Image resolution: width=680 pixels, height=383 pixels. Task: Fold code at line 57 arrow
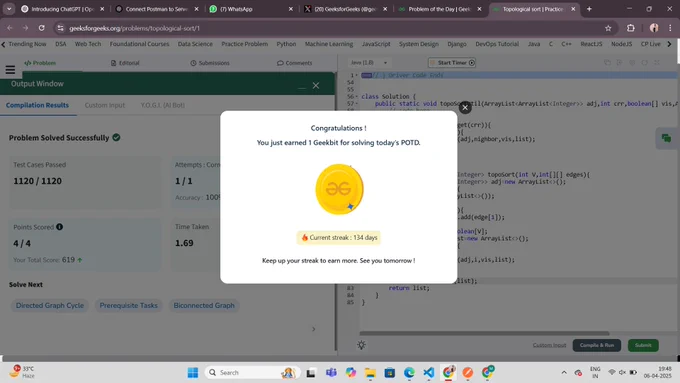point(356,104)
